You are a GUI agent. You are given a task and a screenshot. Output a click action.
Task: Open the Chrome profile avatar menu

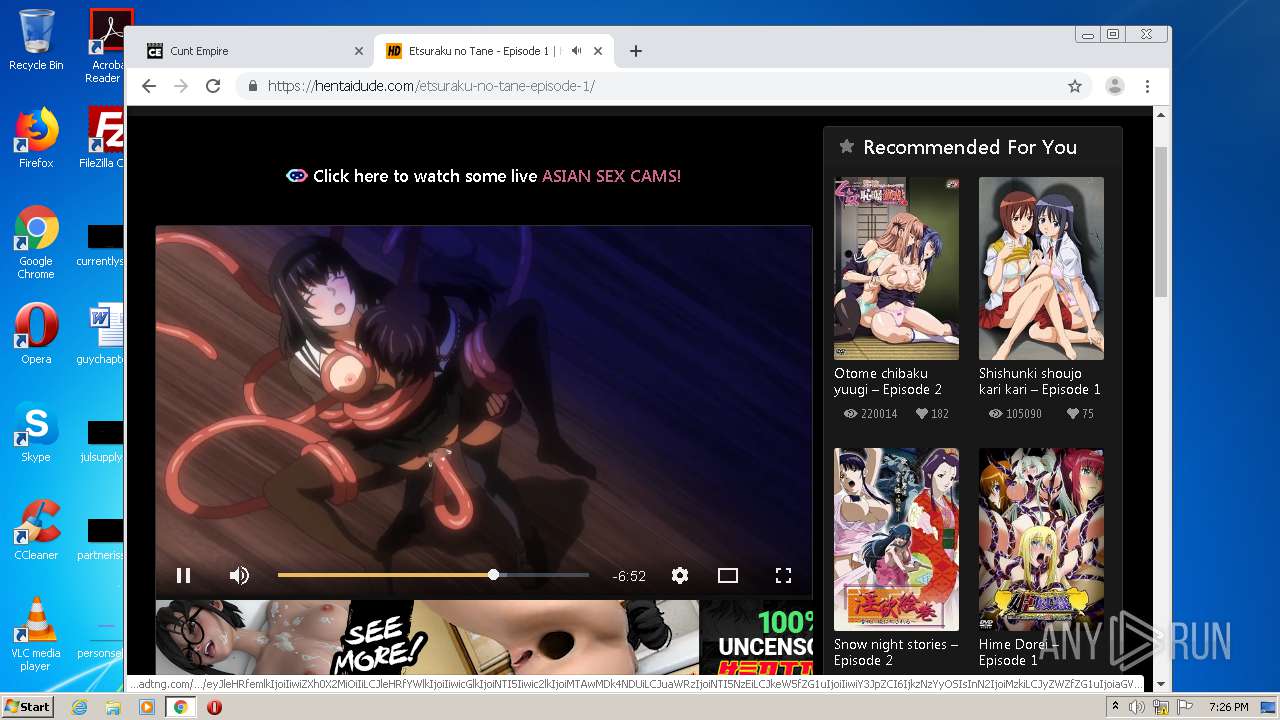tap(1114, 86)
